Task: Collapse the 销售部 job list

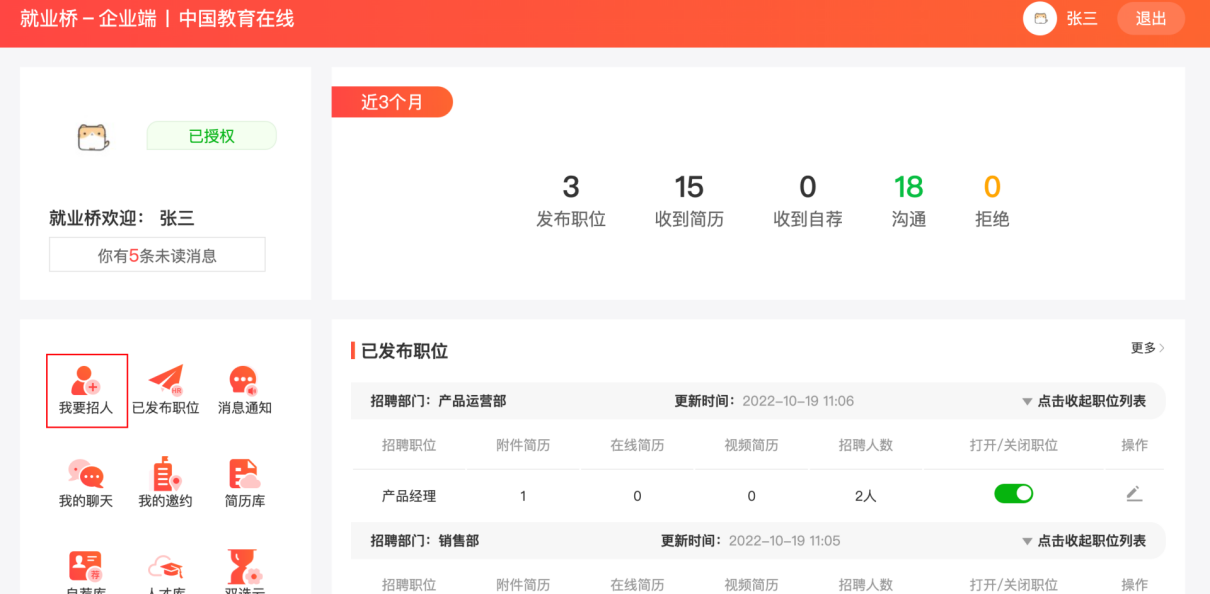Action: [x=1085, y=540]
